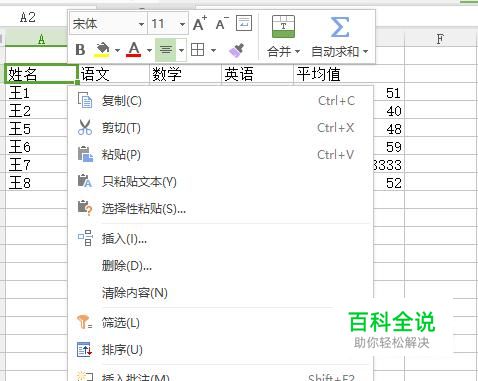Select the format painter brush icon

[237, 50]
